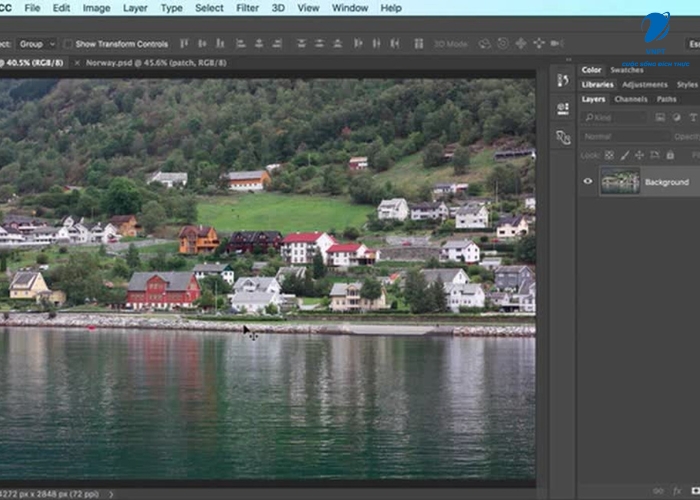Open the Select menu

(x=209, y=8)
